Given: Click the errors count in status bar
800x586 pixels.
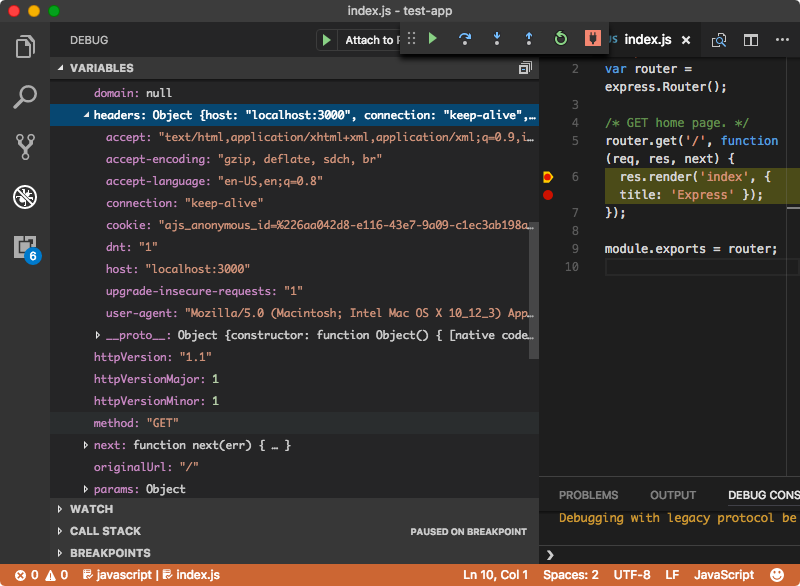Looking at the screenshot, I should (x=27, y=575).
